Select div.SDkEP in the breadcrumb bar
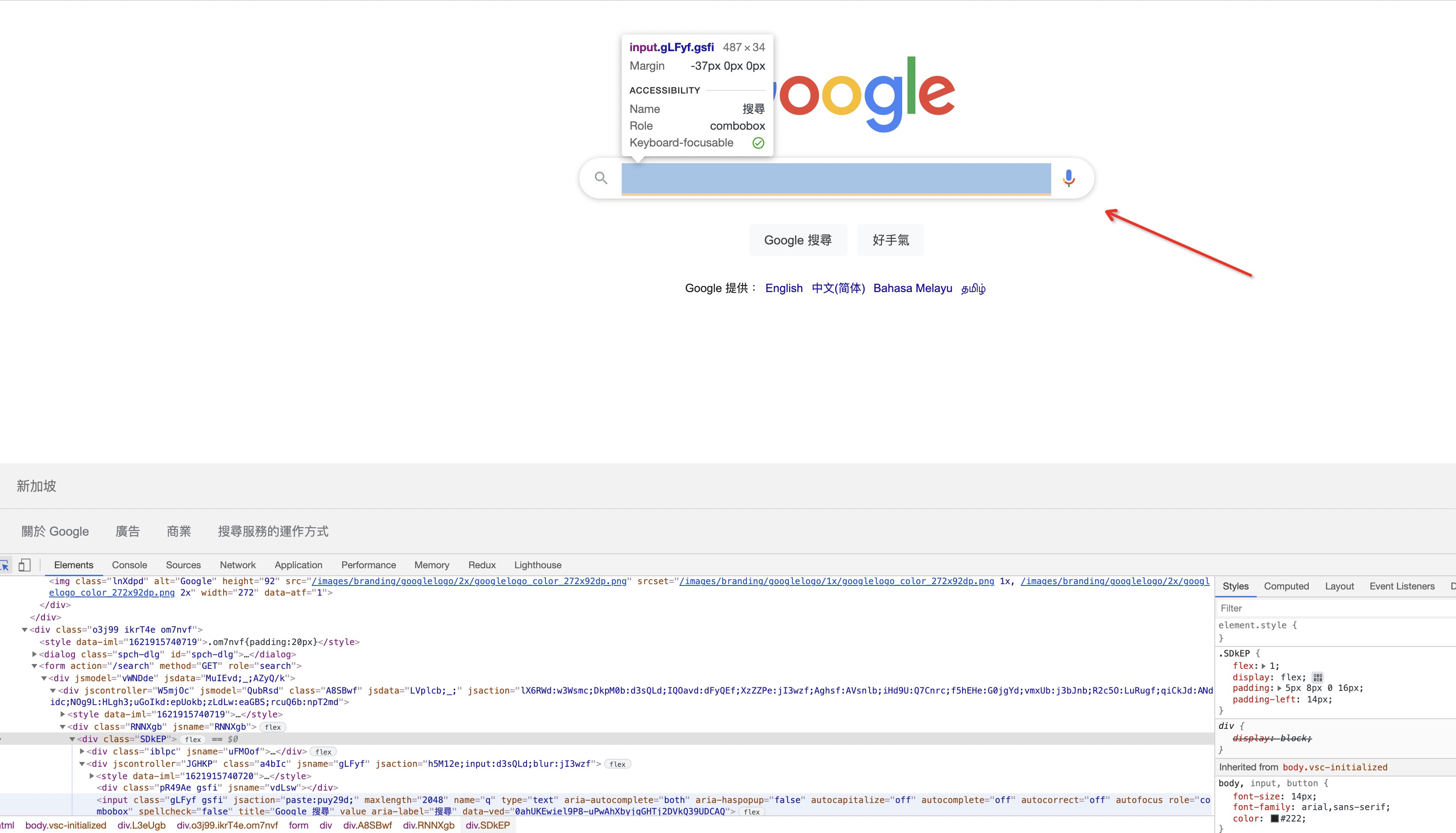Viewport: 1456px width, 833px height. [488, 825]
